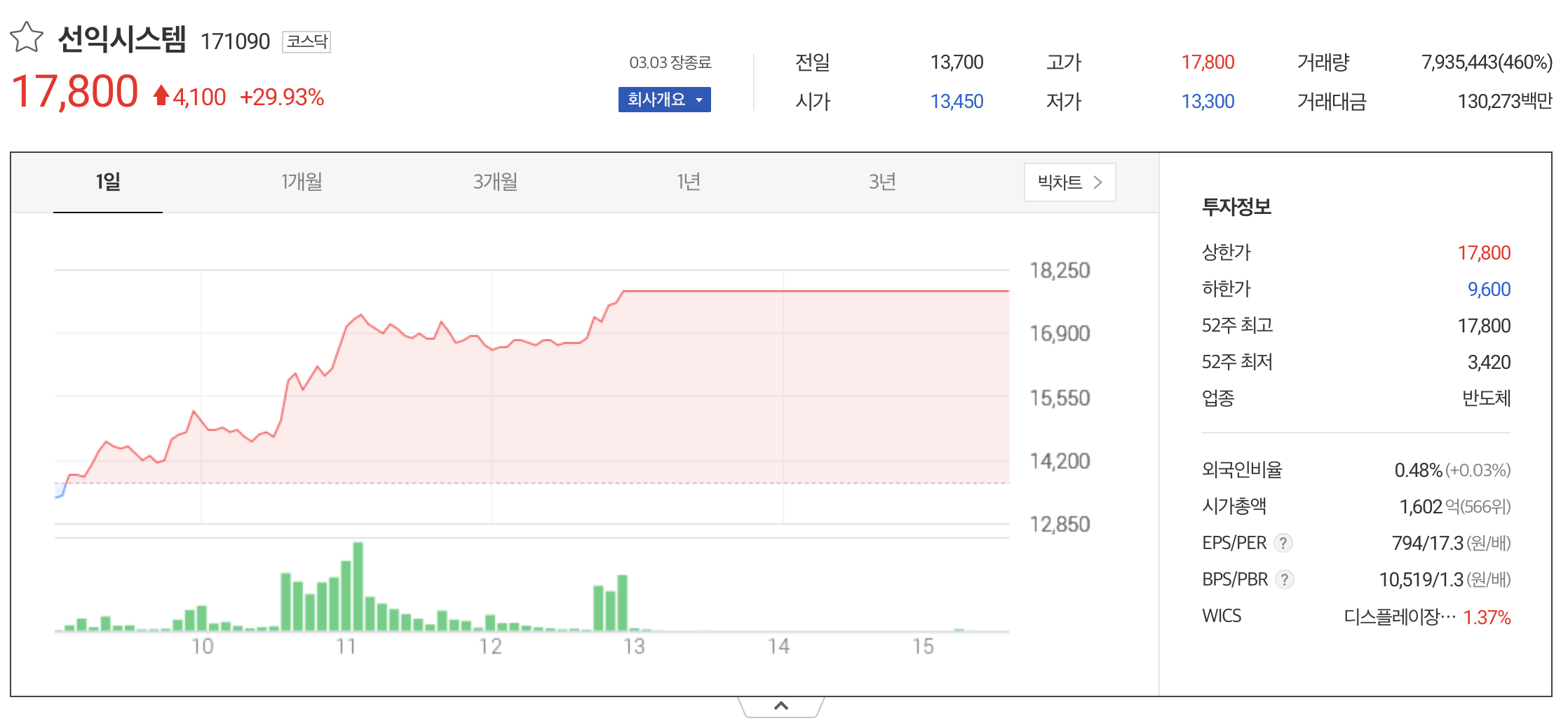Image resolution: width=1568 pixels, height=728 pixels.
Task: Open the 빅차트 full chart link
Action: click(1069, 182)
